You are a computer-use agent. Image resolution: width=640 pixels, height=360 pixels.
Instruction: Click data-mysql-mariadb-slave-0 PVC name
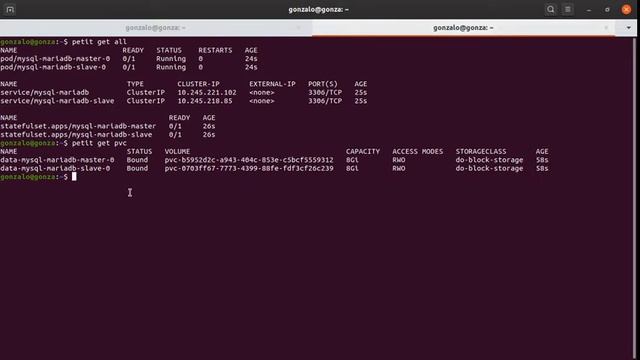pyautogui.click(x=55, y=169)
